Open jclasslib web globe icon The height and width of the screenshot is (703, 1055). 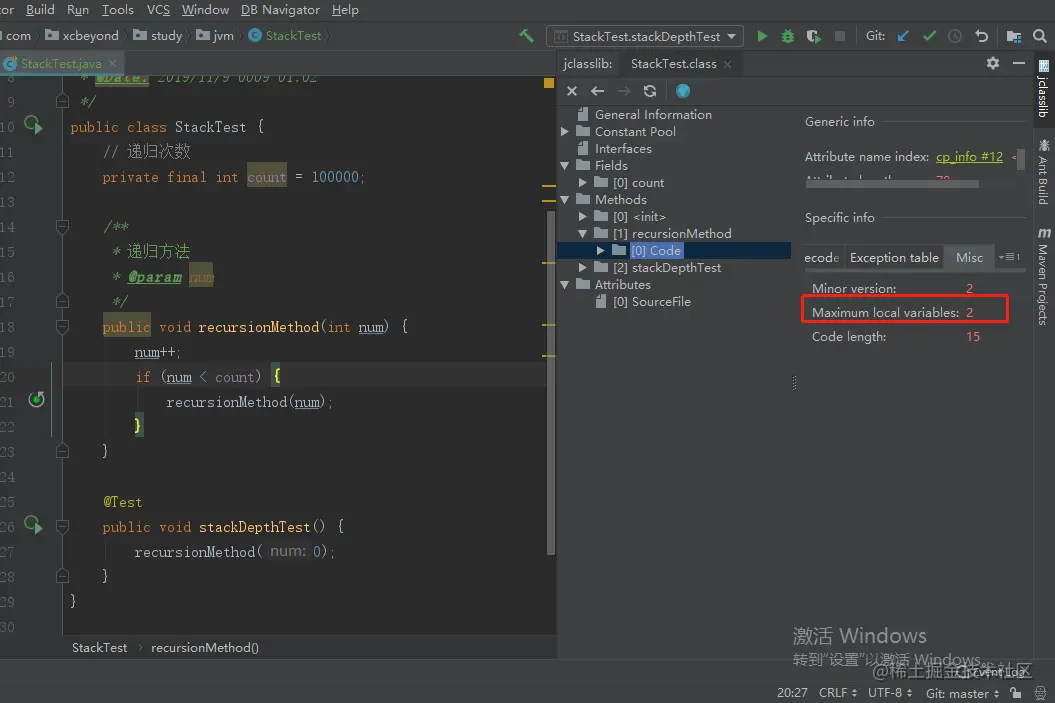(x=683, y=91)
